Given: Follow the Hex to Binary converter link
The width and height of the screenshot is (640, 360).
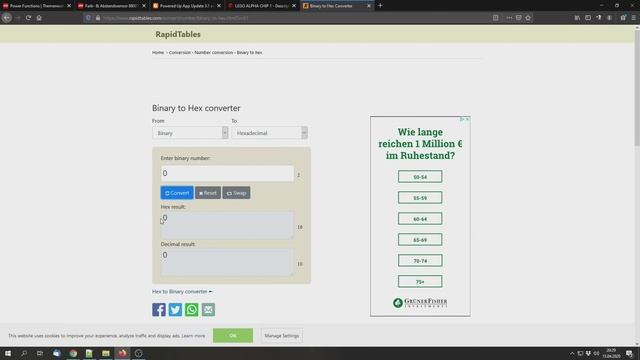Looking at the screenshot, I should click(x=182, y=291).
